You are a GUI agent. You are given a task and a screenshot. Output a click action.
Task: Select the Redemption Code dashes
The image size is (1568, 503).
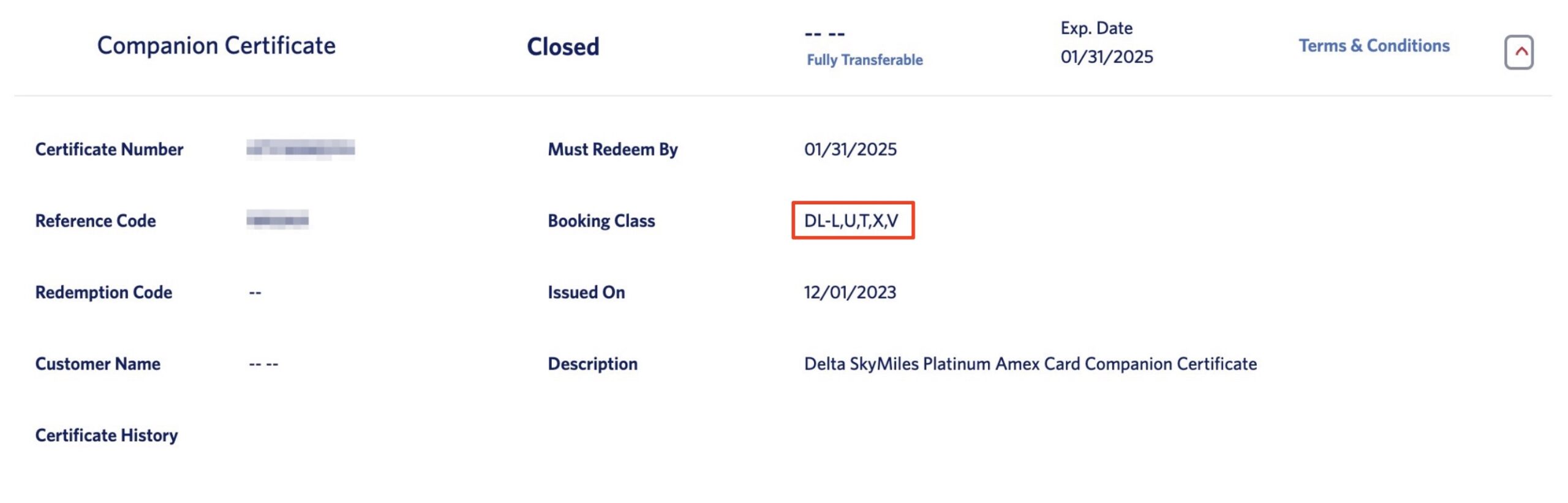254,292
